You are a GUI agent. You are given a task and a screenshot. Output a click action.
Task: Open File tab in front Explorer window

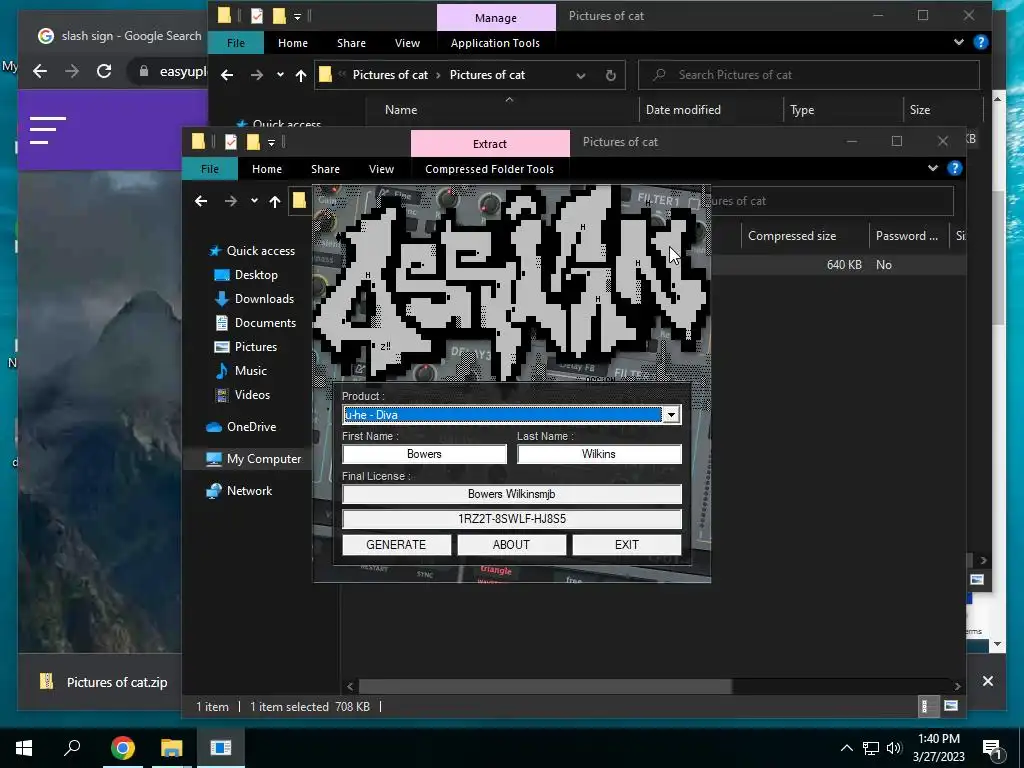pyautogui.click(x=210, y=168)
